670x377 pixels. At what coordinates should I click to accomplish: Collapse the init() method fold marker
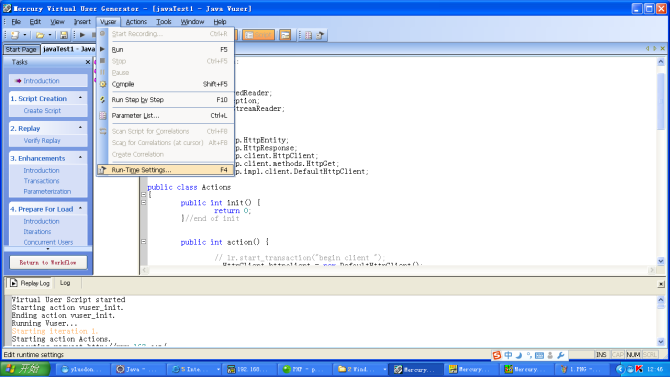click(x=144, y=203)
